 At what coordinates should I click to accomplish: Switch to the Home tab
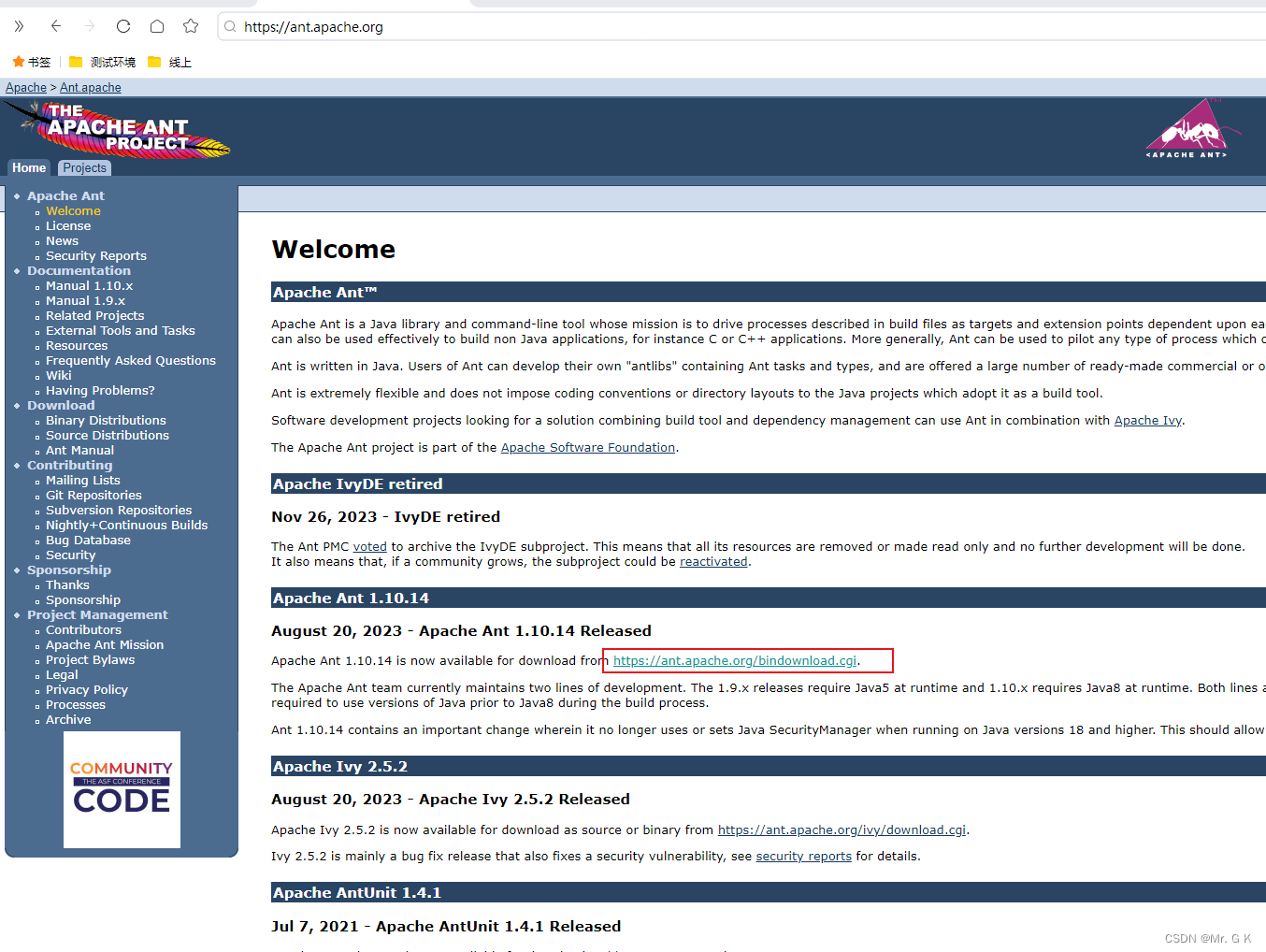(x=29, y=168)
